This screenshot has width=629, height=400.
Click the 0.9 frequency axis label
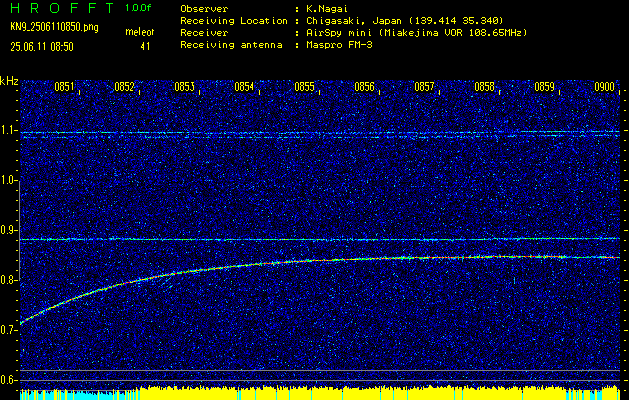pyautogui.click(x=8, y=230)
